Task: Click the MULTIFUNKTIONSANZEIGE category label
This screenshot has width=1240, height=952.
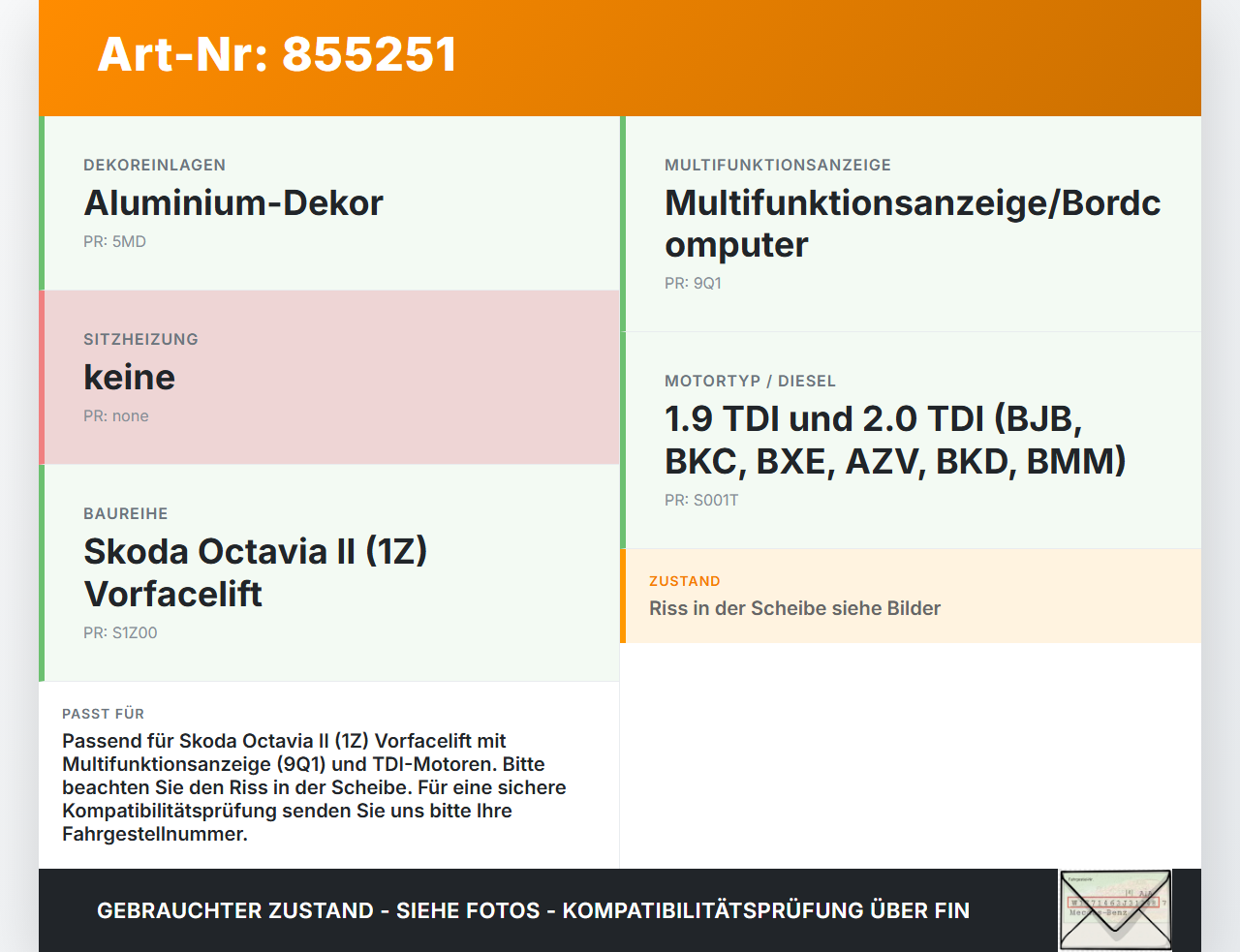Action: pos(778,166)
